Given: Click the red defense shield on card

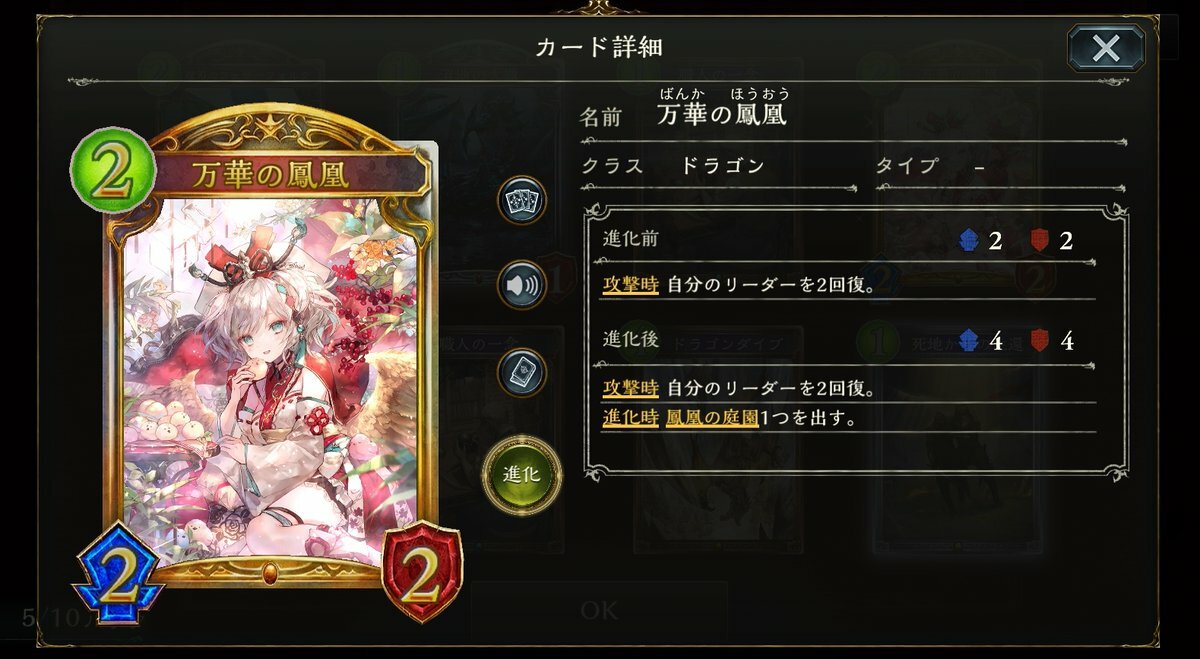Looking at the screenshot, I should click(421, 573).
